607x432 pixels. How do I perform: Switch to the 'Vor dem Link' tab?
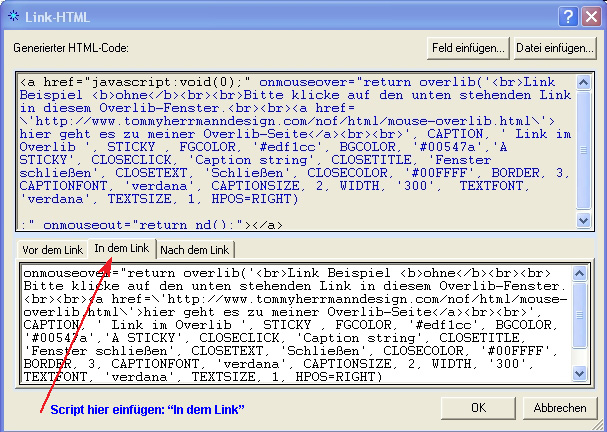coord(52,249)
